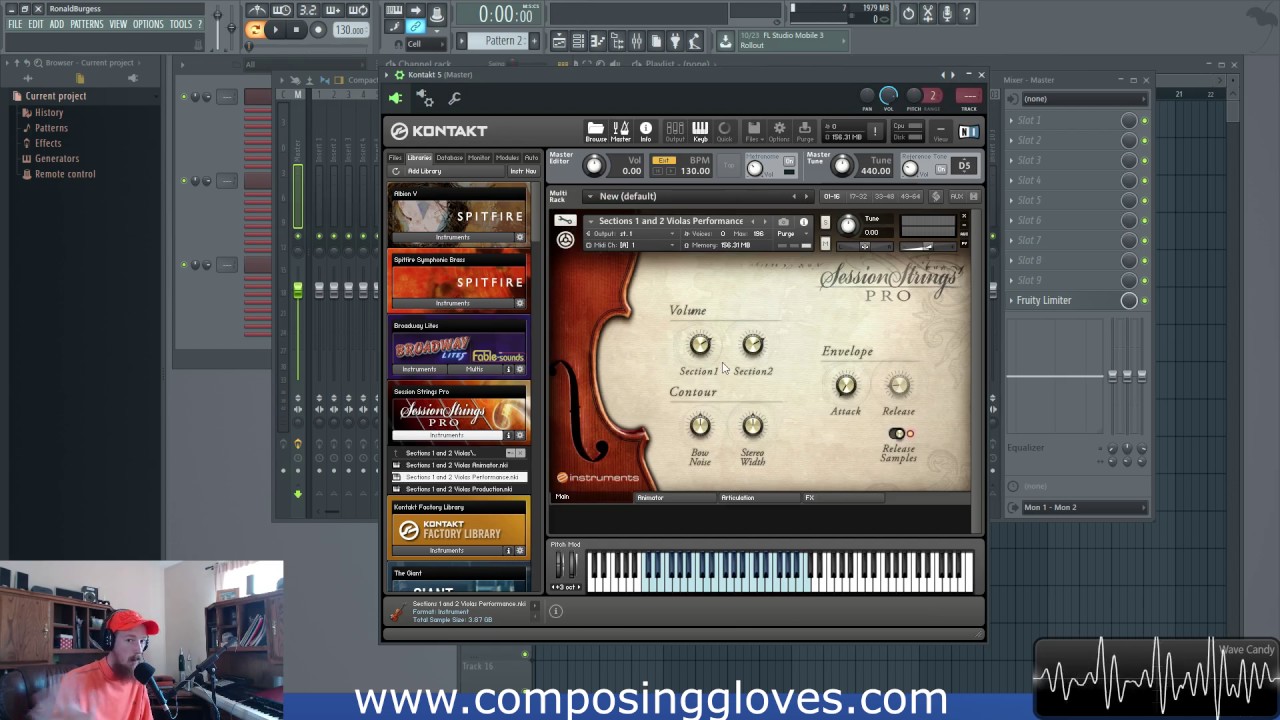Select rack page 17-32
The image size is (1280, 720).
tap(858, 196)
